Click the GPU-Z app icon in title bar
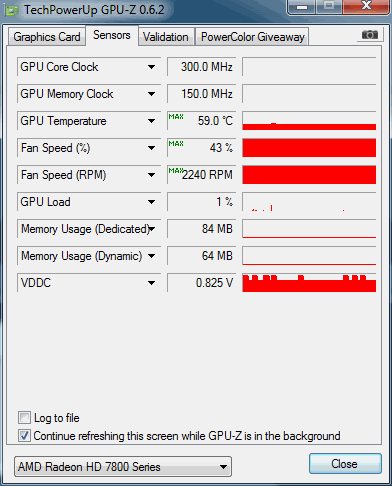The width and height of the screenshot is (392, 486). click(x=12, y=11)
